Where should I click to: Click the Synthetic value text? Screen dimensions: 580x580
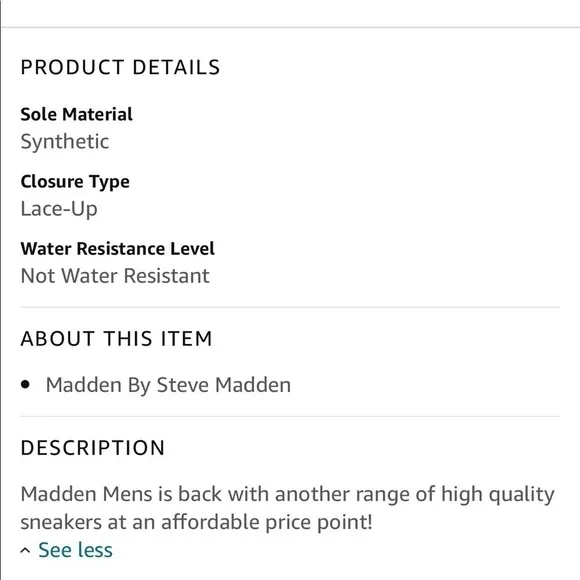(65, 142)
